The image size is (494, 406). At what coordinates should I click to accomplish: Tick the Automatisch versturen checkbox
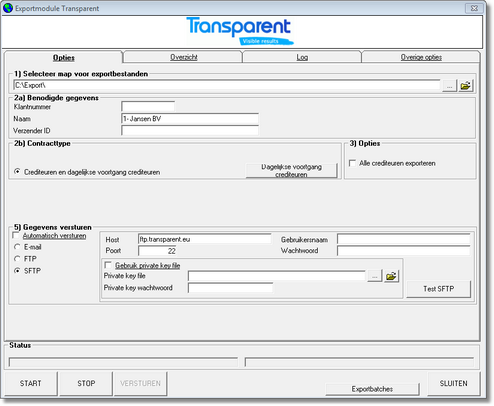[x=16, y=236]
